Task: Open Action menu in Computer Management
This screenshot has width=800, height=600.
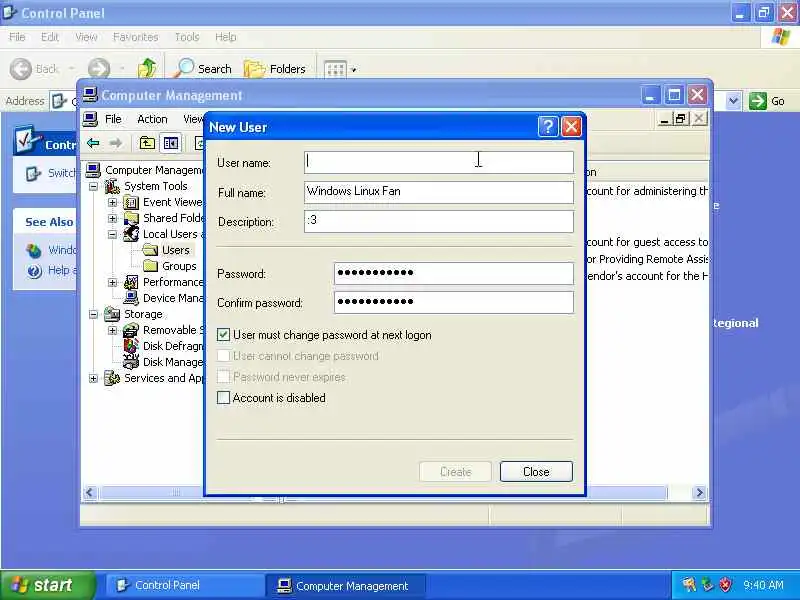Action: point(152,119)
